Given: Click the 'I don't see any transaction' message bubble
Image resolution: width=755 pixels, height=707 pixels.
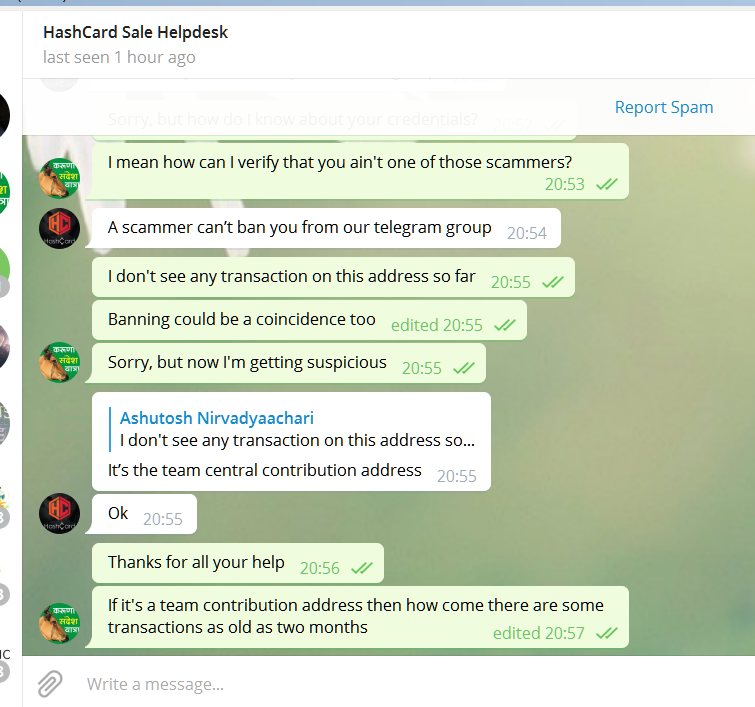Looking at the screenshot, I should [x=333, y=277].
